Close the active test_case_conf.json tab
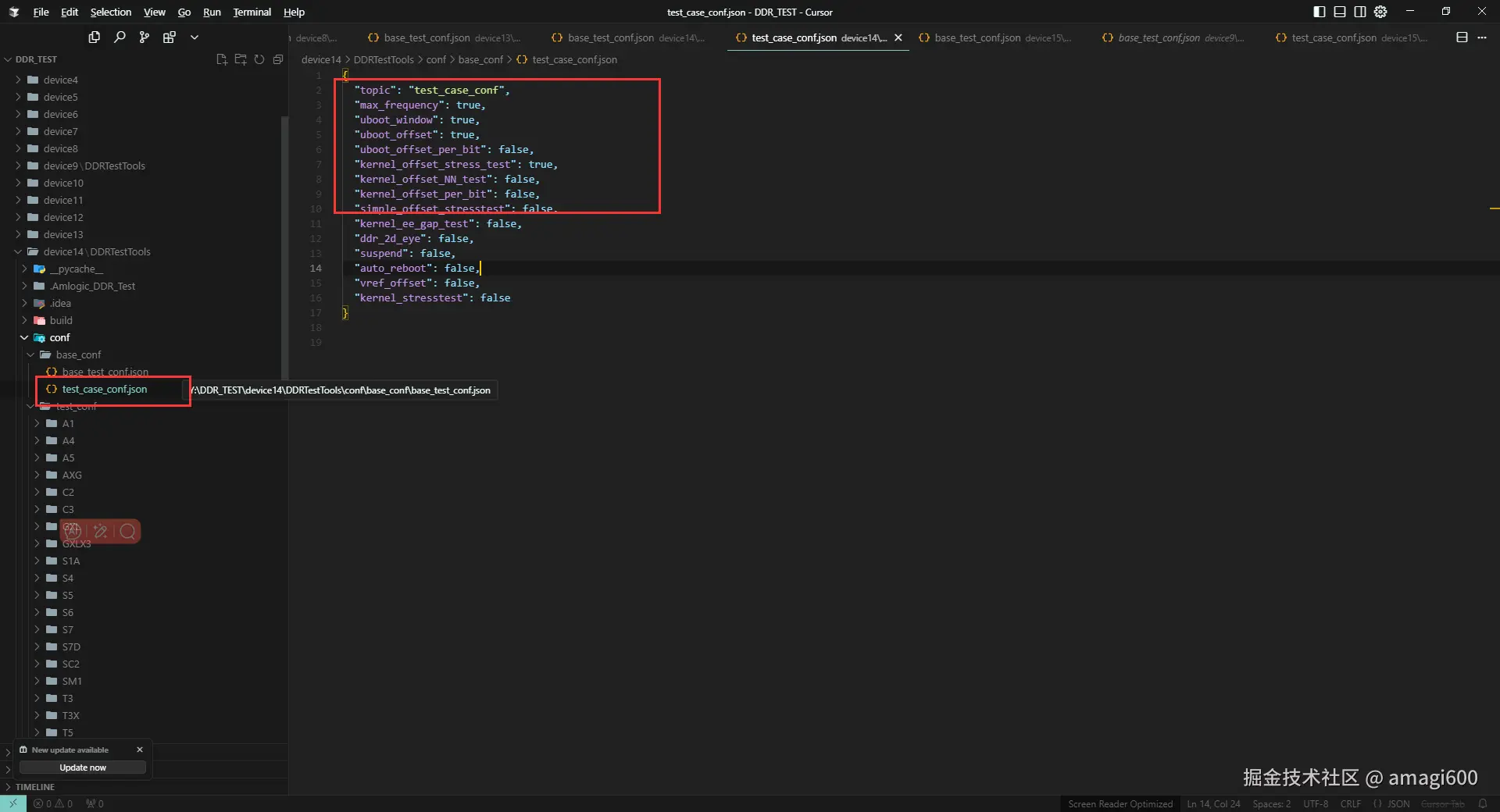Image resolution: width=1500 pixels, height=812 pixels. pyautogui.click(x=898, y=37)
